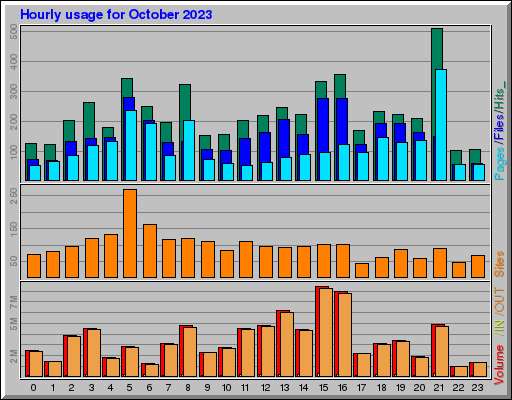This screenshot has width=512, height=400.
Task: Select the cyan Pages bar at hour 5
Action: (x=131, y=146)
